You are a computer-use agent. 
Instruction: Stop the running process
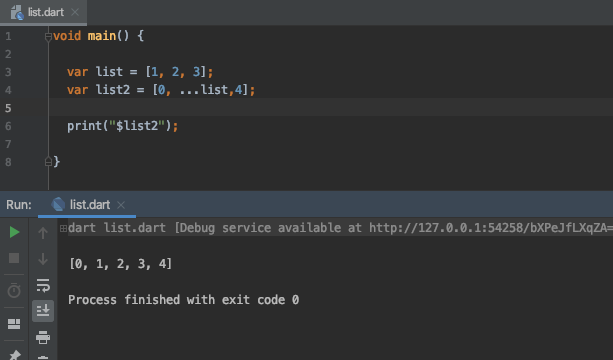[x=14, y=258]
